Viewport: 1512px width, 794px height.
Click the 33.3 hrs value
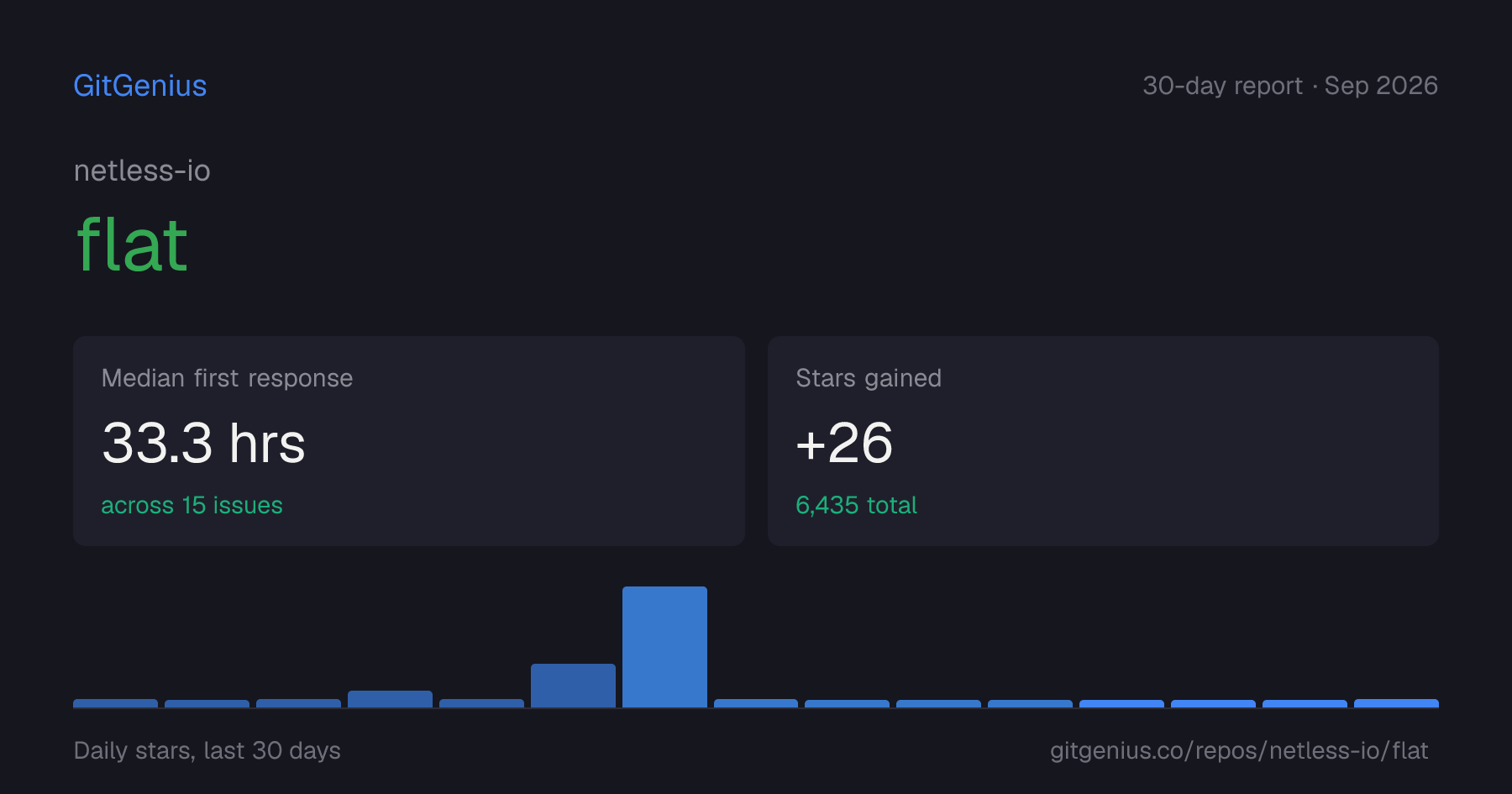[x=203, y=443]
